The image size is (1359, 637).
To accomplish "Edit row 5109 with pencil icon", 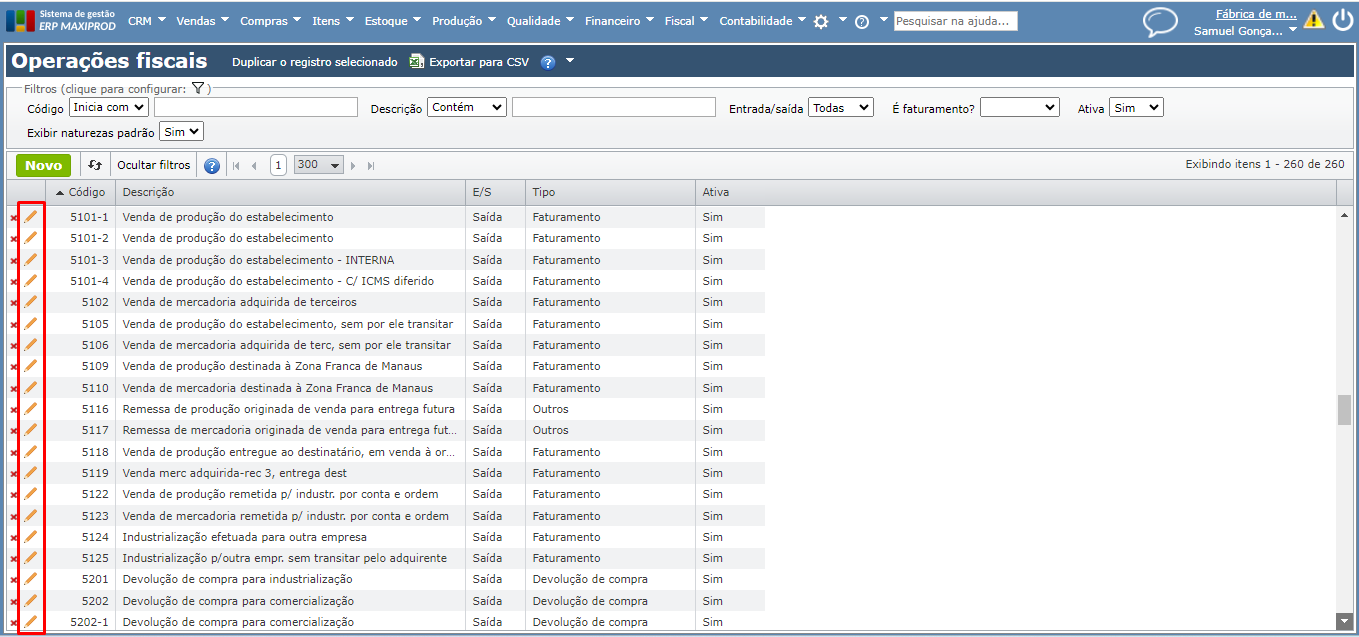I will point(31,366).
